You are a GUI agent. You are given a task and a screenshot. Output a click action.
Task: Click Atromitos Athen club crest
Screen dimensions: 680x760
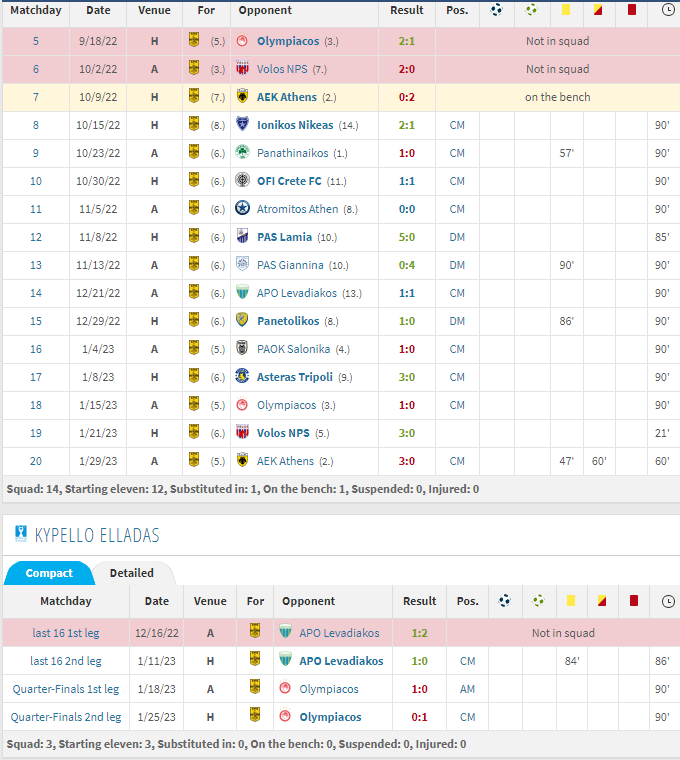pyautogui.click(x=242, y=208)
